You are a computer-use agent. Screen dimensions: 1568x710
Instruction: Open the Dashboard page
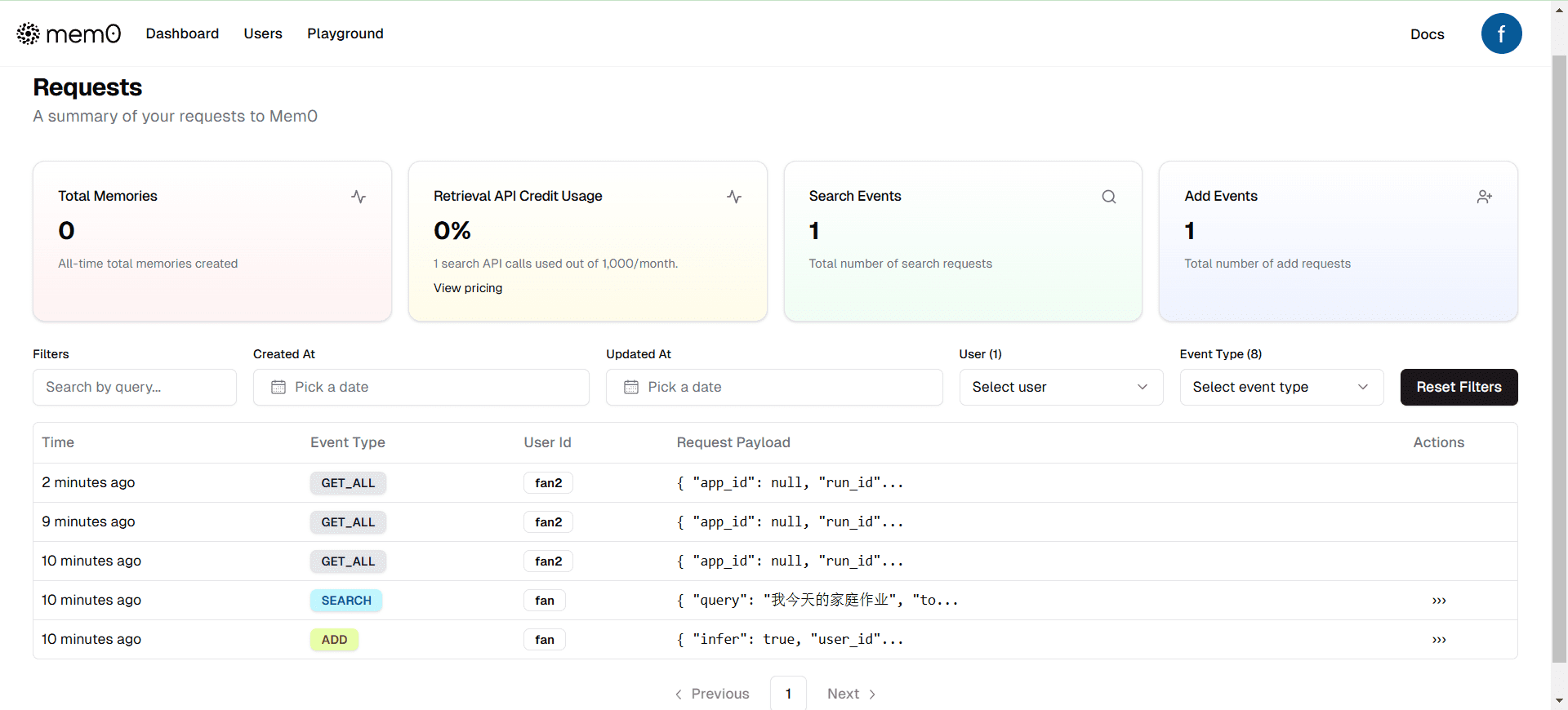(182, 33)
